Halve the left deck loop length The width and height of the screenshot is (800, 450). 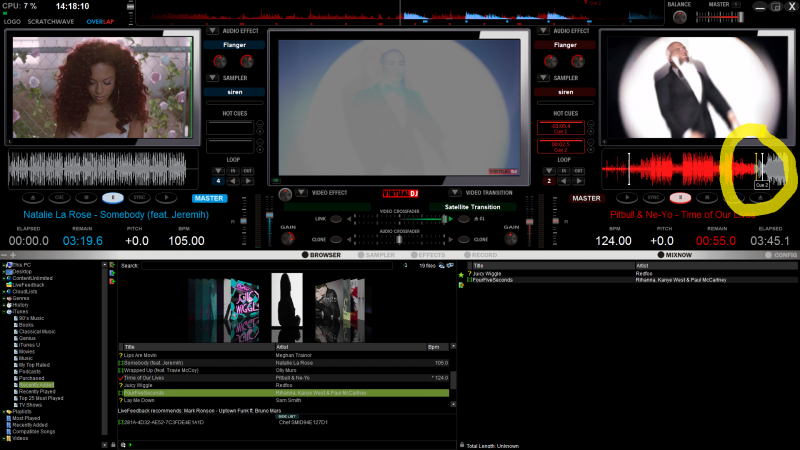[x=233, y=181]
